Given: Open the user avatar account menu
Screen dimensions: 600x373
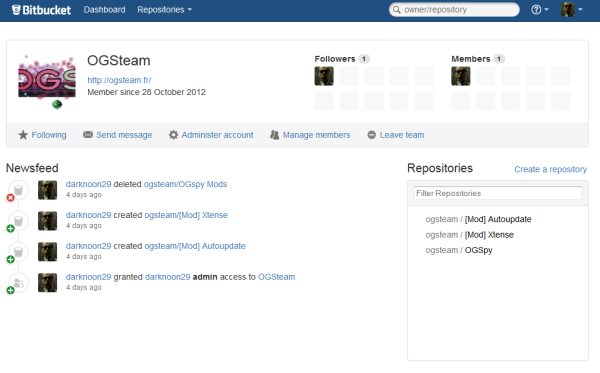Looking at the screenshot, I should (572, 9).
